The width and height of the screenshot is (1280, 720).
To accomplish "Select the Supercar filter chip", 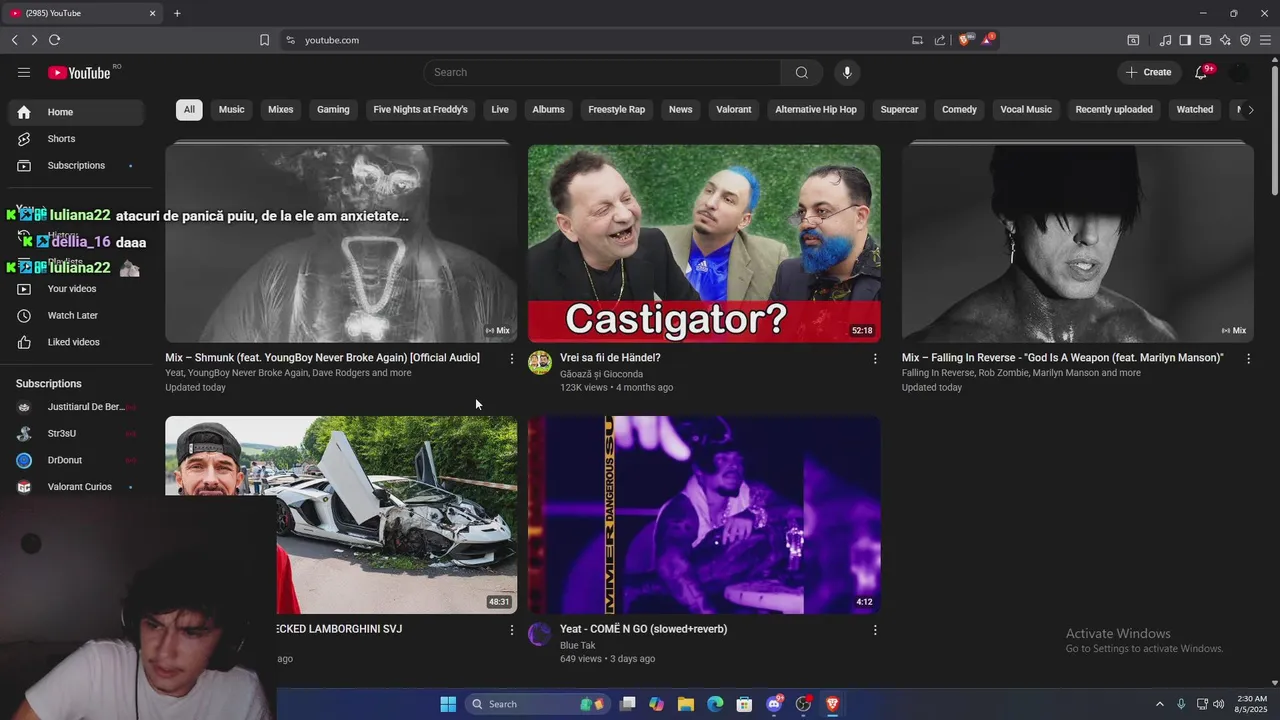I will pos(899,110).
